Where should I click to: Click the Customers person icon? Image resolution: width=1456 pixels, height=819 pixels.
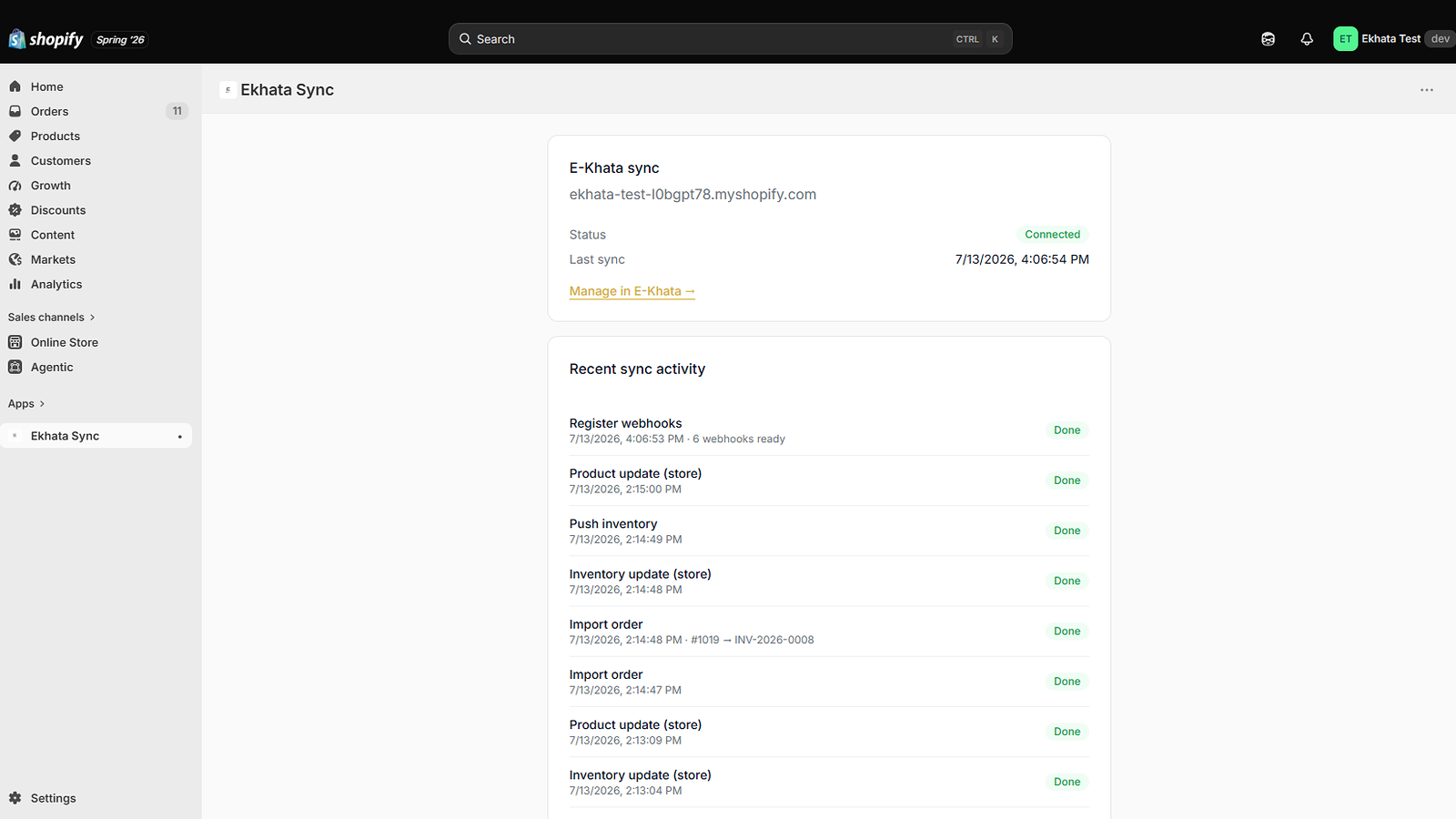tap(15, 160)
